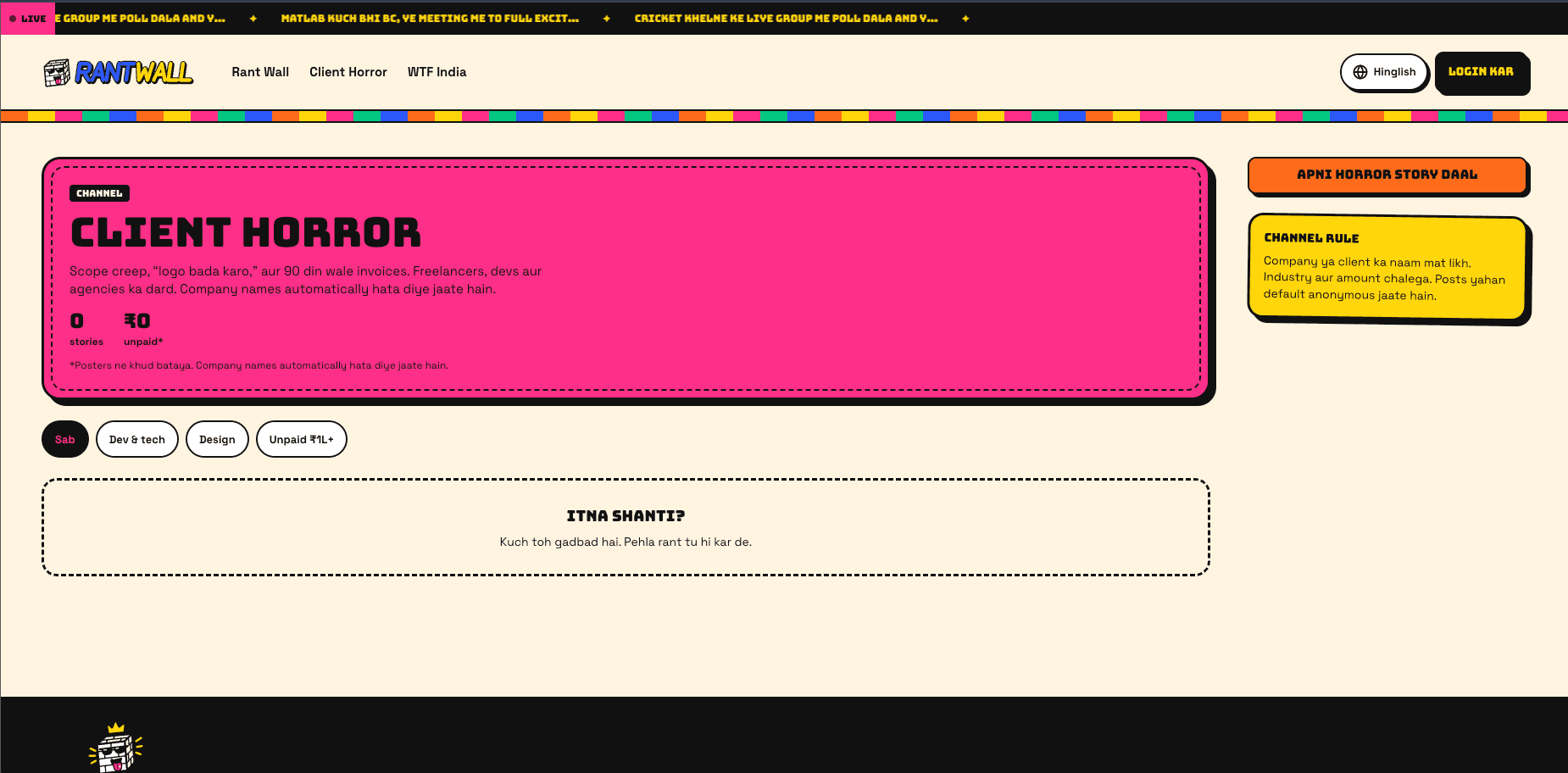Screen dimensions: 1568x773
Task: Click the 'ITNA SHANTI?' empty state heading
Action: point(626,515)
